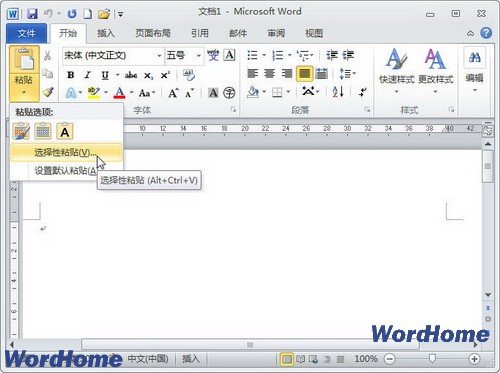Choose 选择性粘贴(V)... menu entry
The width and height of the screenshot is (500, 373).
point(66,152)
